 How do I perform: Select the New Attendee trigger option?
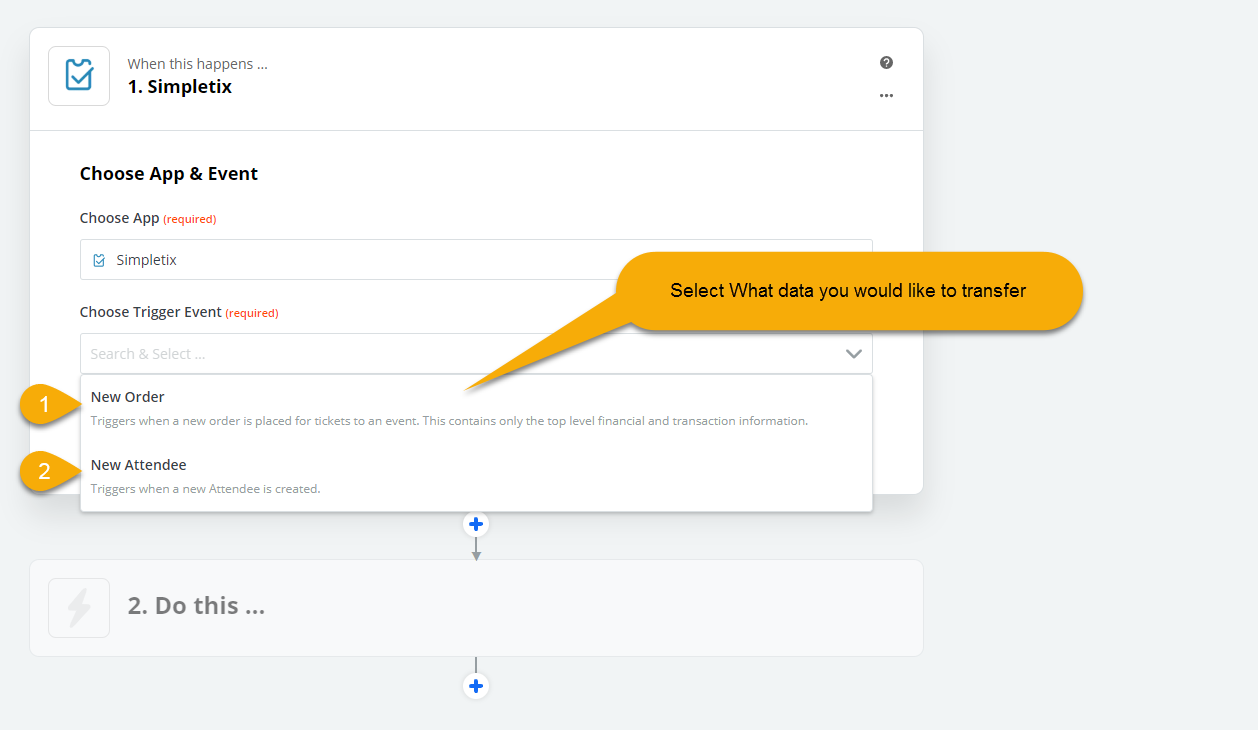(476, 476)
